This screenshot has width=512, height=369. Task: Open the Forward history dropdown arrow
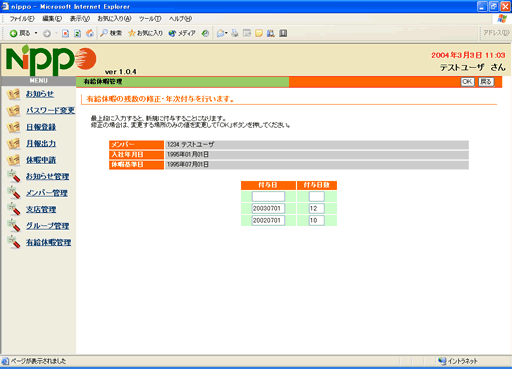[56, 33]
